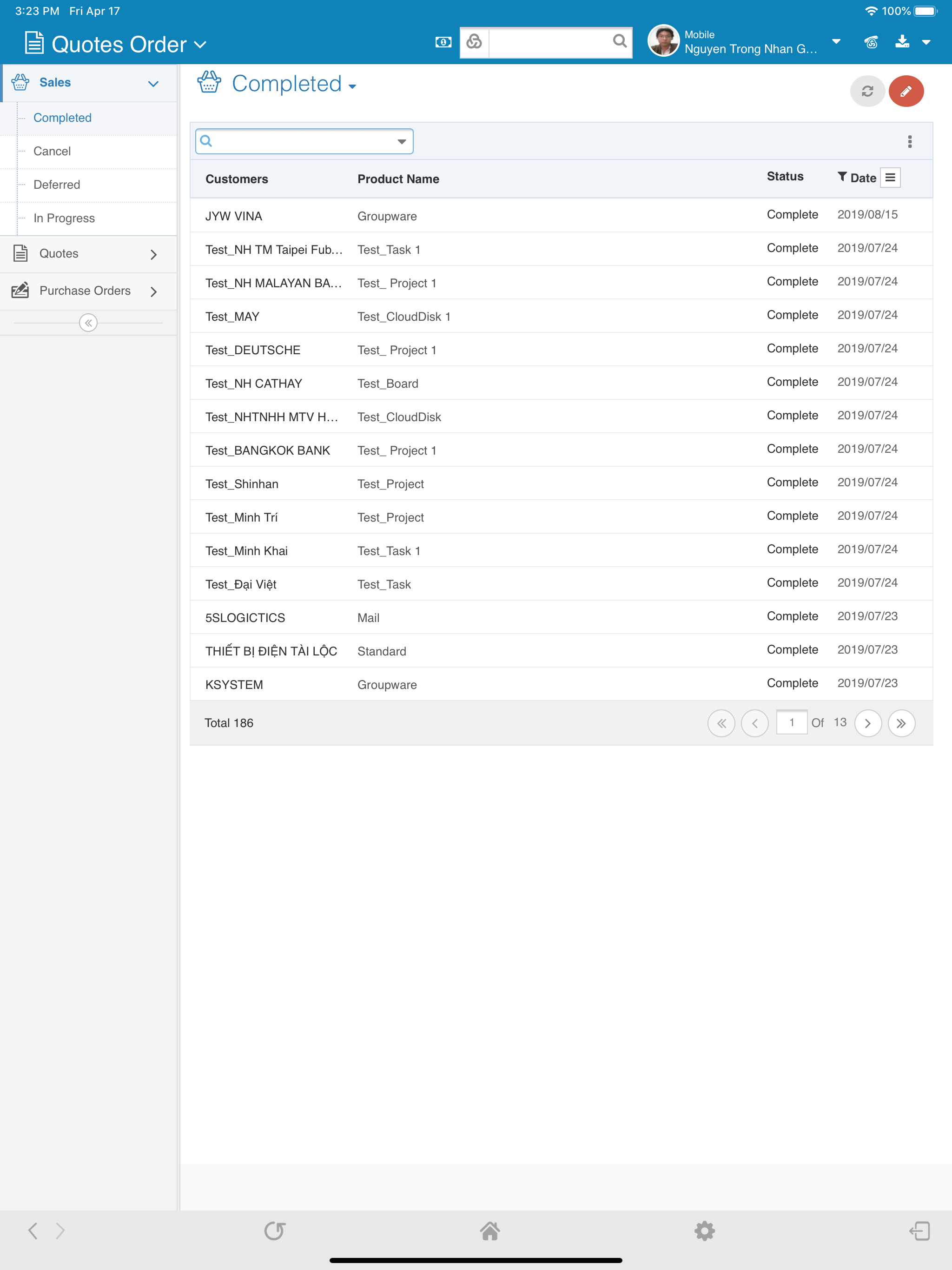Open the Test_DEUTSCHE order row
The width and height of the screenshot is (952, 1270).
pyautogui.click(x=561, y=350)
